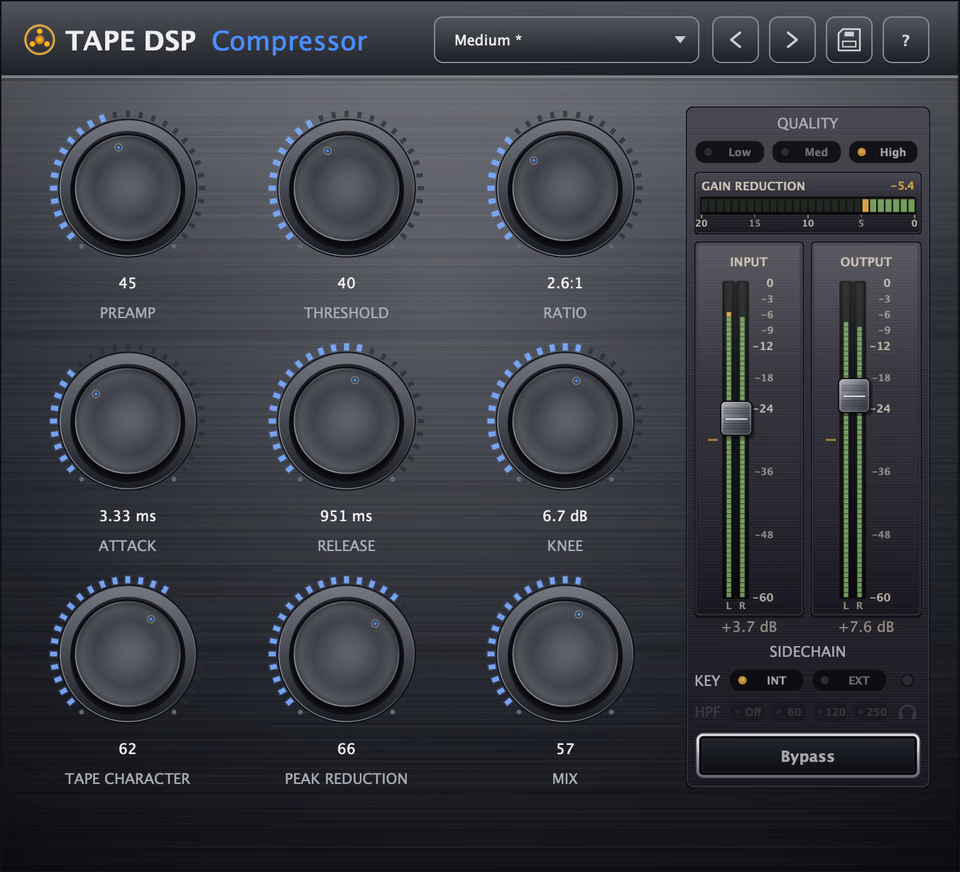Click the Tape DSP logo icon
The height and width of the screenshot is (872, 960).
(40, 40)
